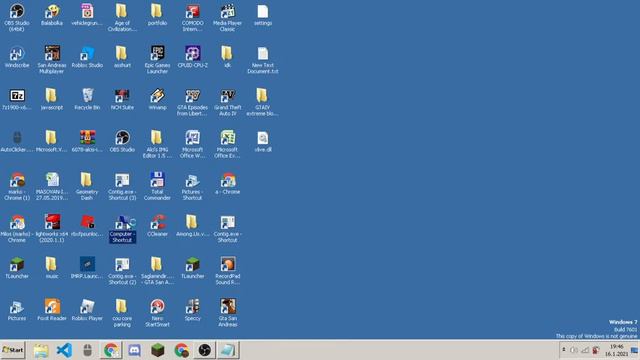Launch the Windscribe shortcut
The height and width of the screenshot is (360, 640).
click(x=17, y=57)
